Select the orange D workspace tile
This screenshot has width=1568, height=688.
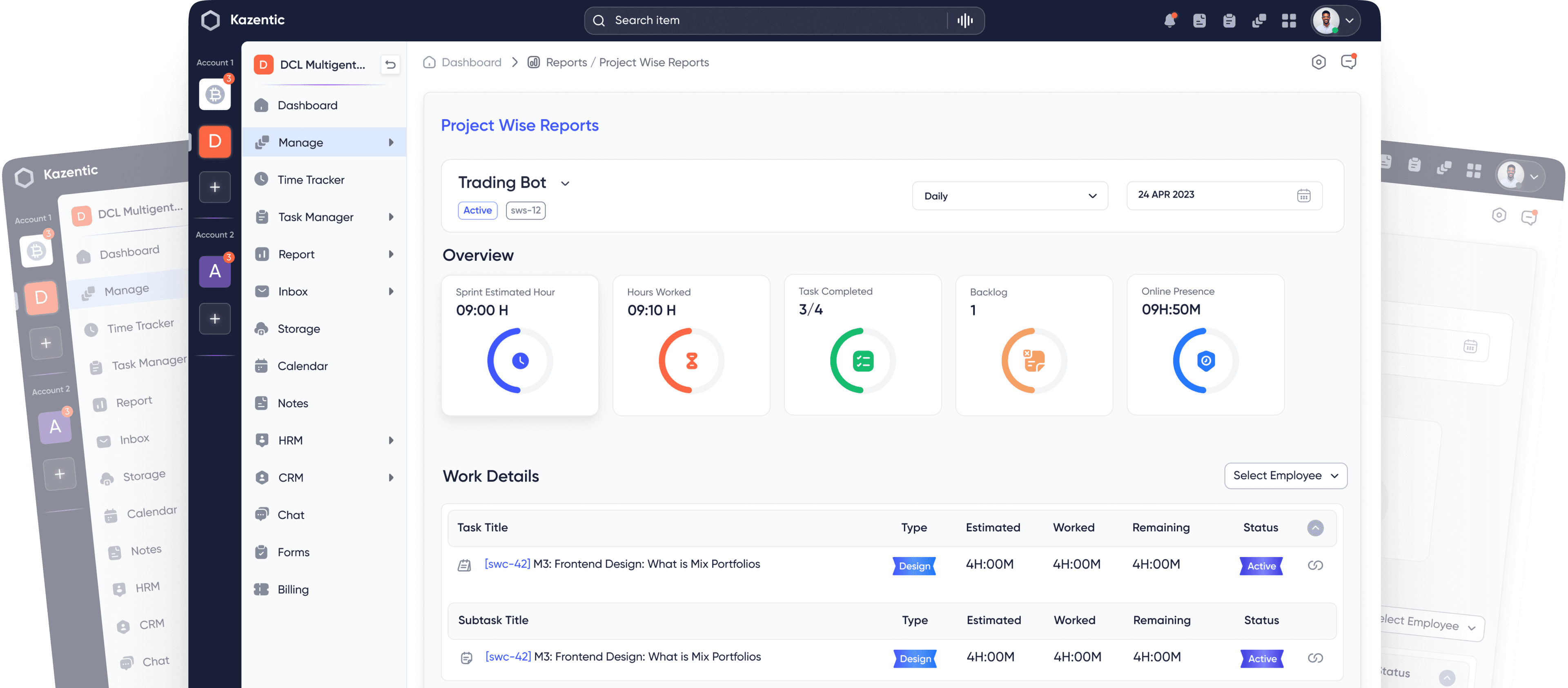pyautogui.click(x=215, y=141)
